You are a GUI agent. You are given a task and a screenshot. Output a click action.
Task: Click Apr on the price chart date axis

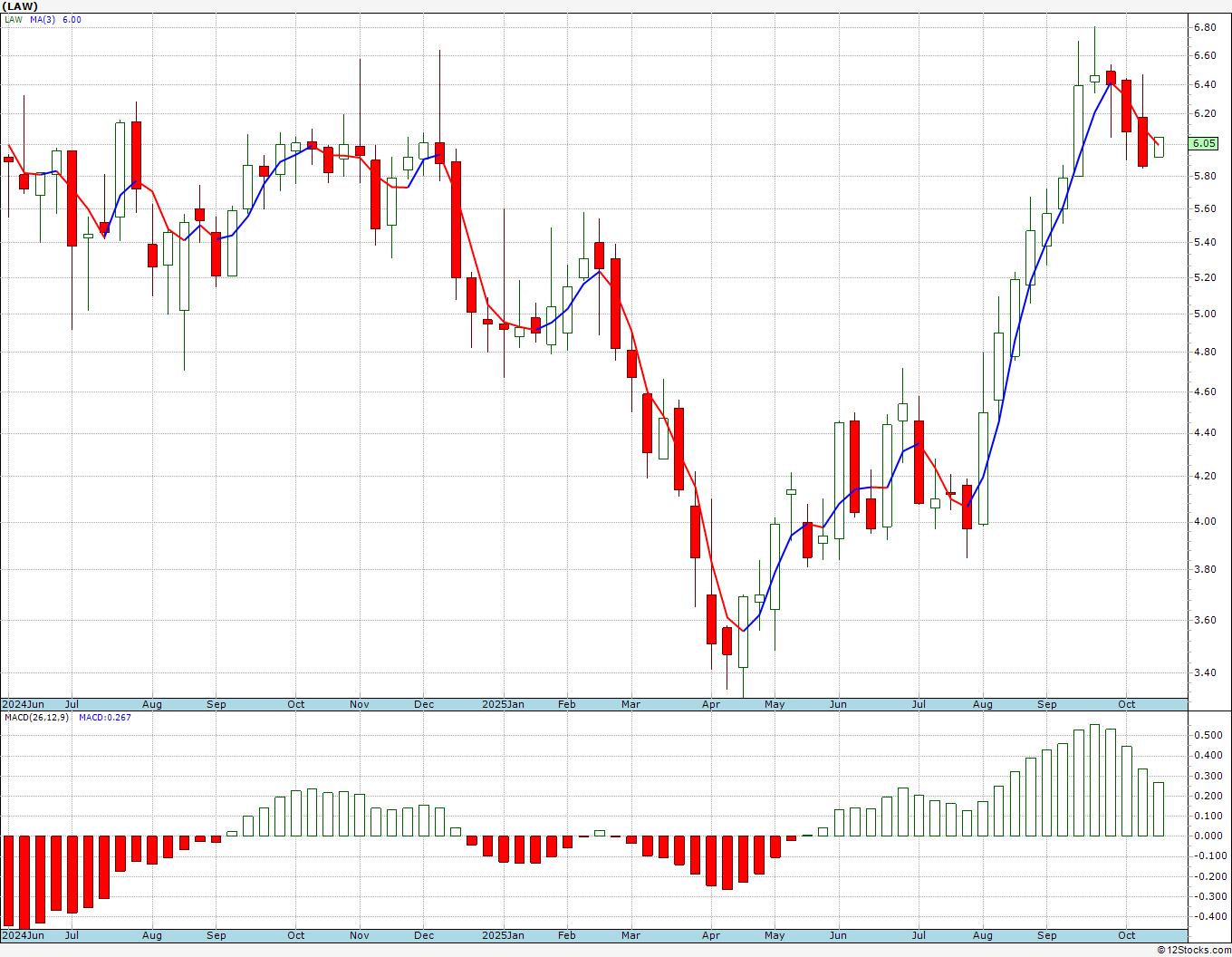711,704
